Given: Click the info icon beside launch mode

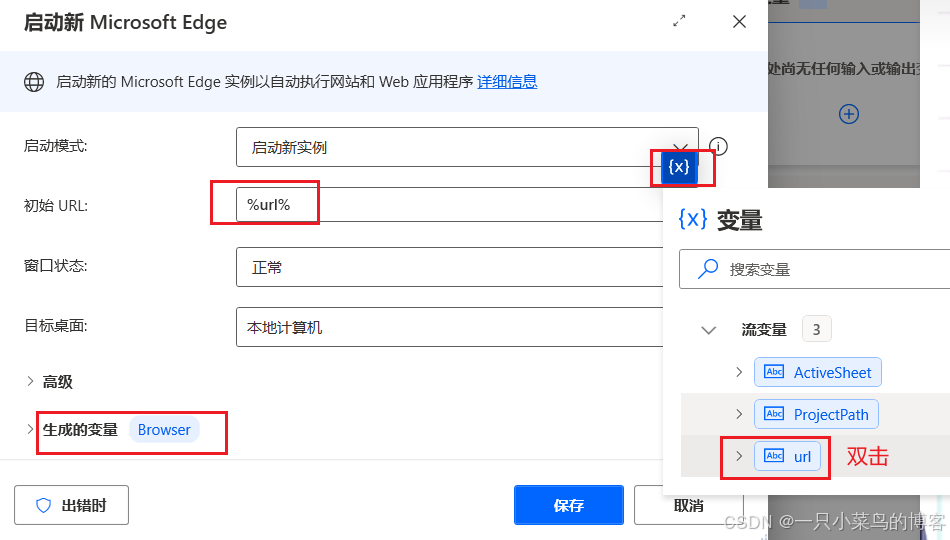Looking at the screenshot, I should 718,147.
